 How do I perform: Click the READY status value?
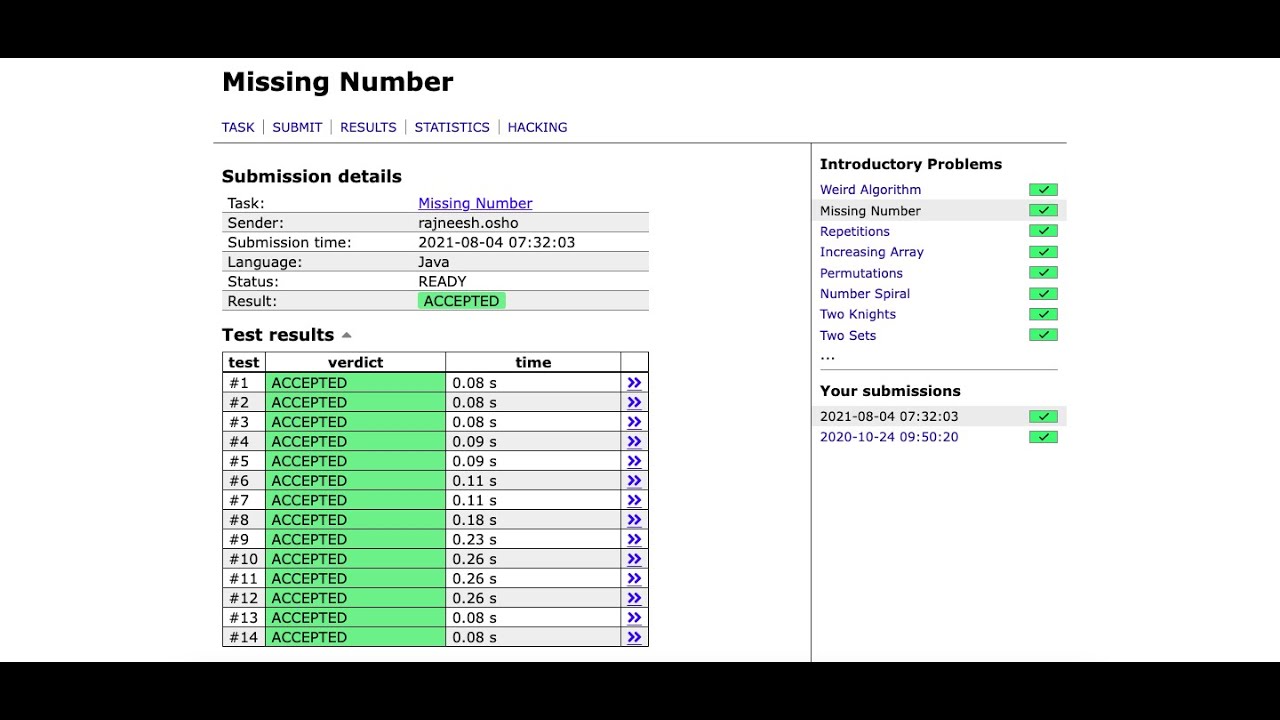click(x=442, y=282)
